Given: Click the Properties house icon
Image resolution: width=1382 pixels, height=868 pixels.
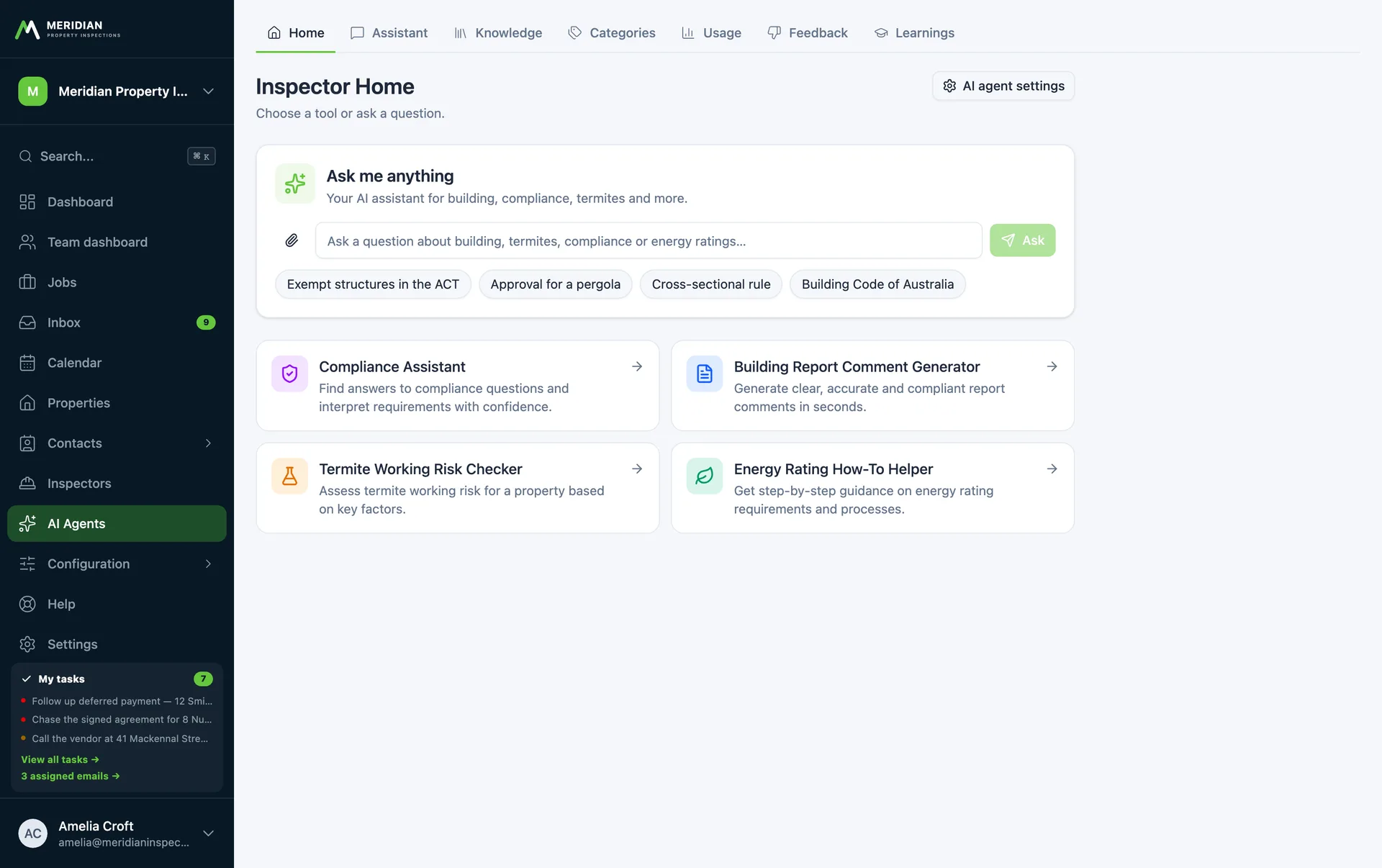Looking at the screenshot, I should 27,403.
